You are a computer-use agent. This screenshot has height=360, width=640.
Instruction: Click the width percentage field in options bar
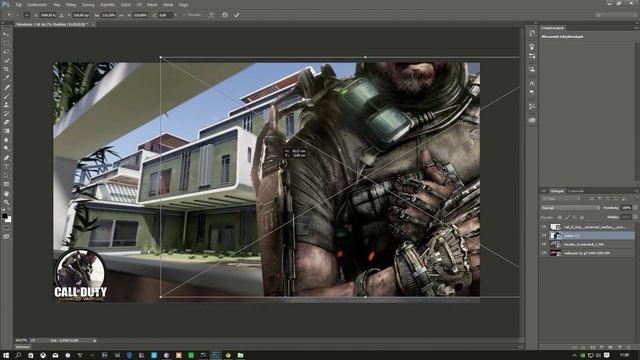(109, 15)
